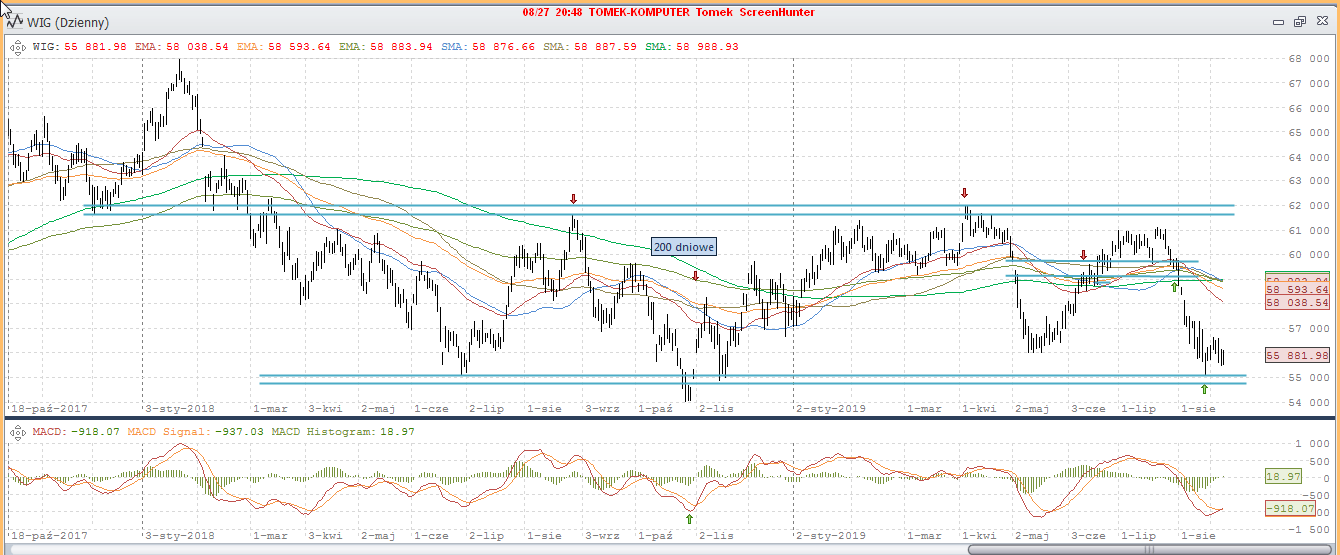
Task: Click the divider between price and MACD panes
Action: pos(670,417)
